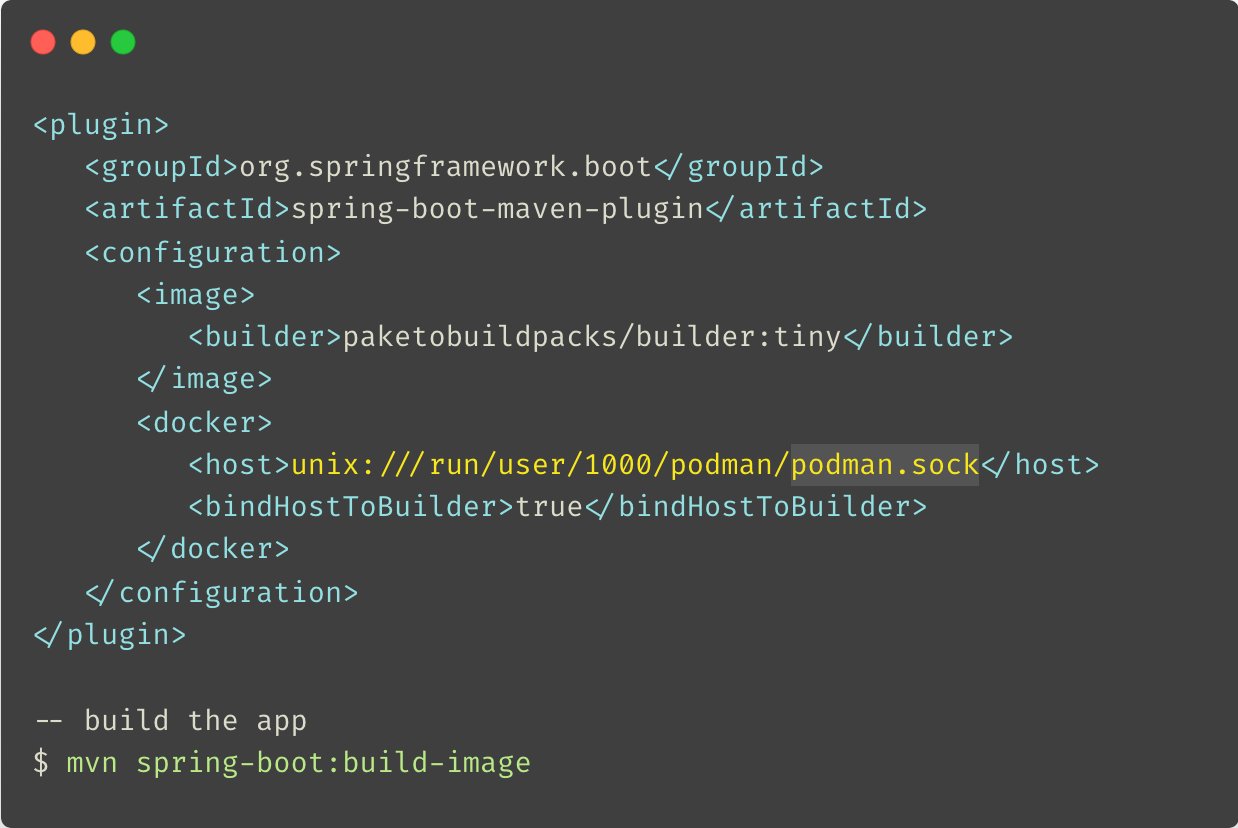
Task: Click the closing </artifactId> tag
Action: 816,209
